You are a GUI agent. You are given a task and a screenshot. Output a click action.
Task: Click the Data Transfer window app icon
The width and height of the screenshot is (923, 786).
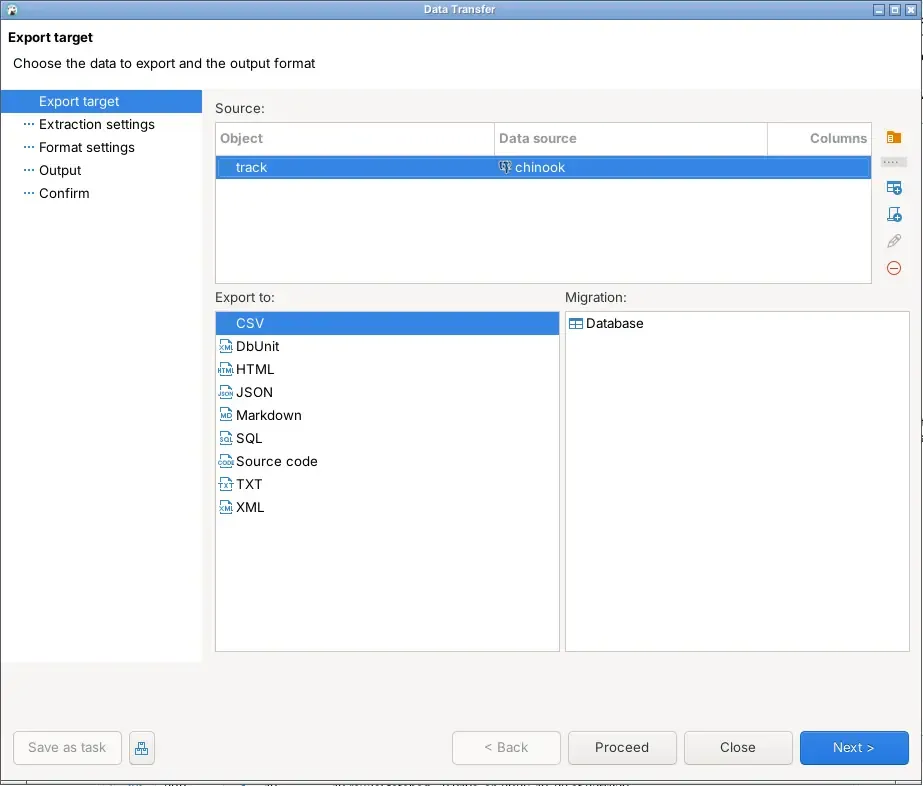point(11,9)
